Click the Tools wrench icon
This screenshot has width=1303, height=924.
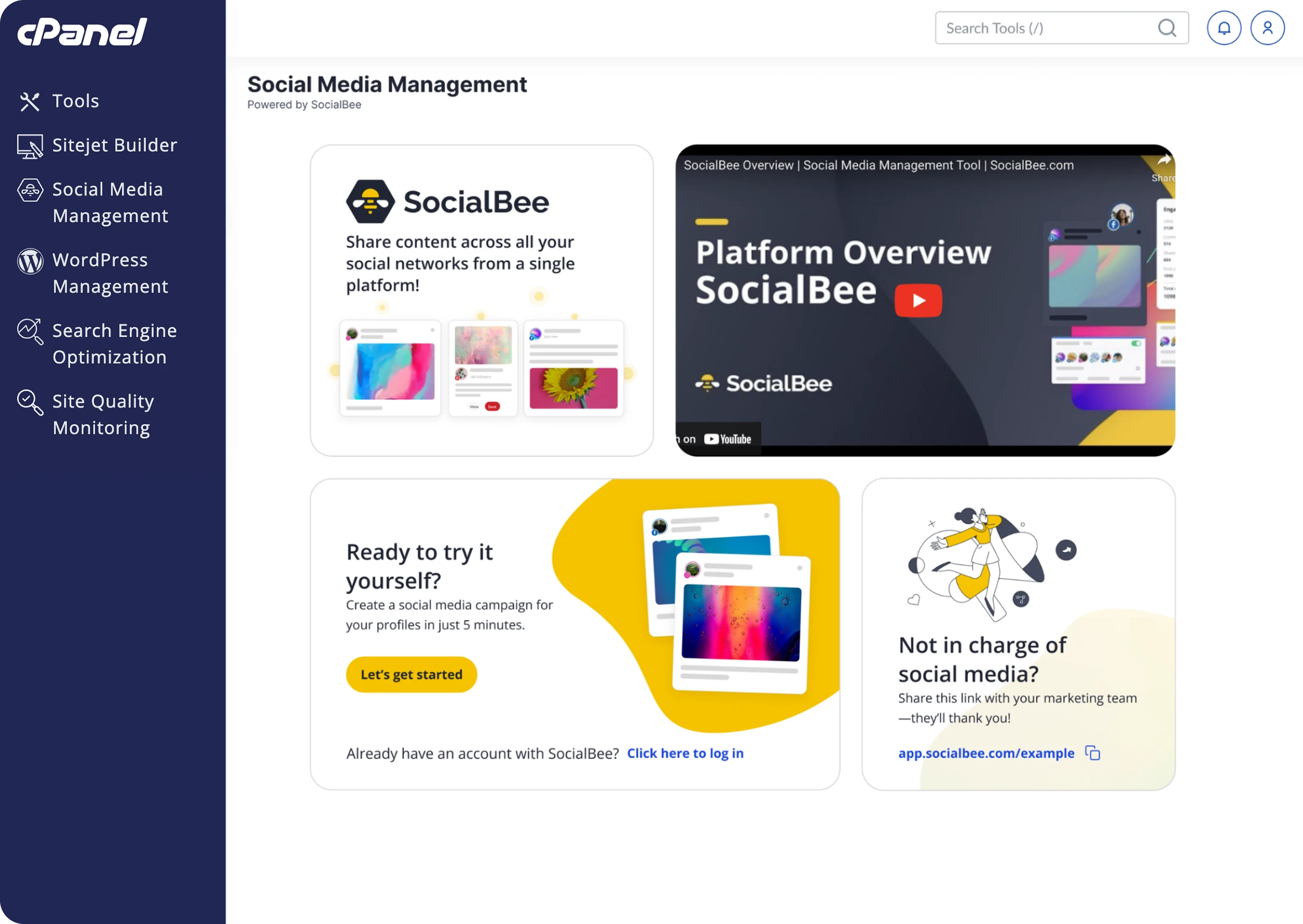(x=30, y=101)
